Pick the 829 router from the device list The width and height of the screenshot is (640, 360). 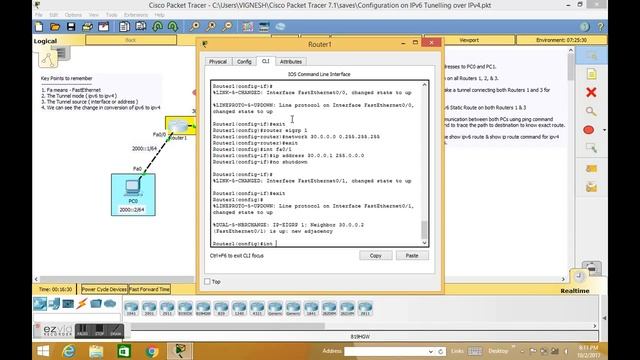point(221,308)
